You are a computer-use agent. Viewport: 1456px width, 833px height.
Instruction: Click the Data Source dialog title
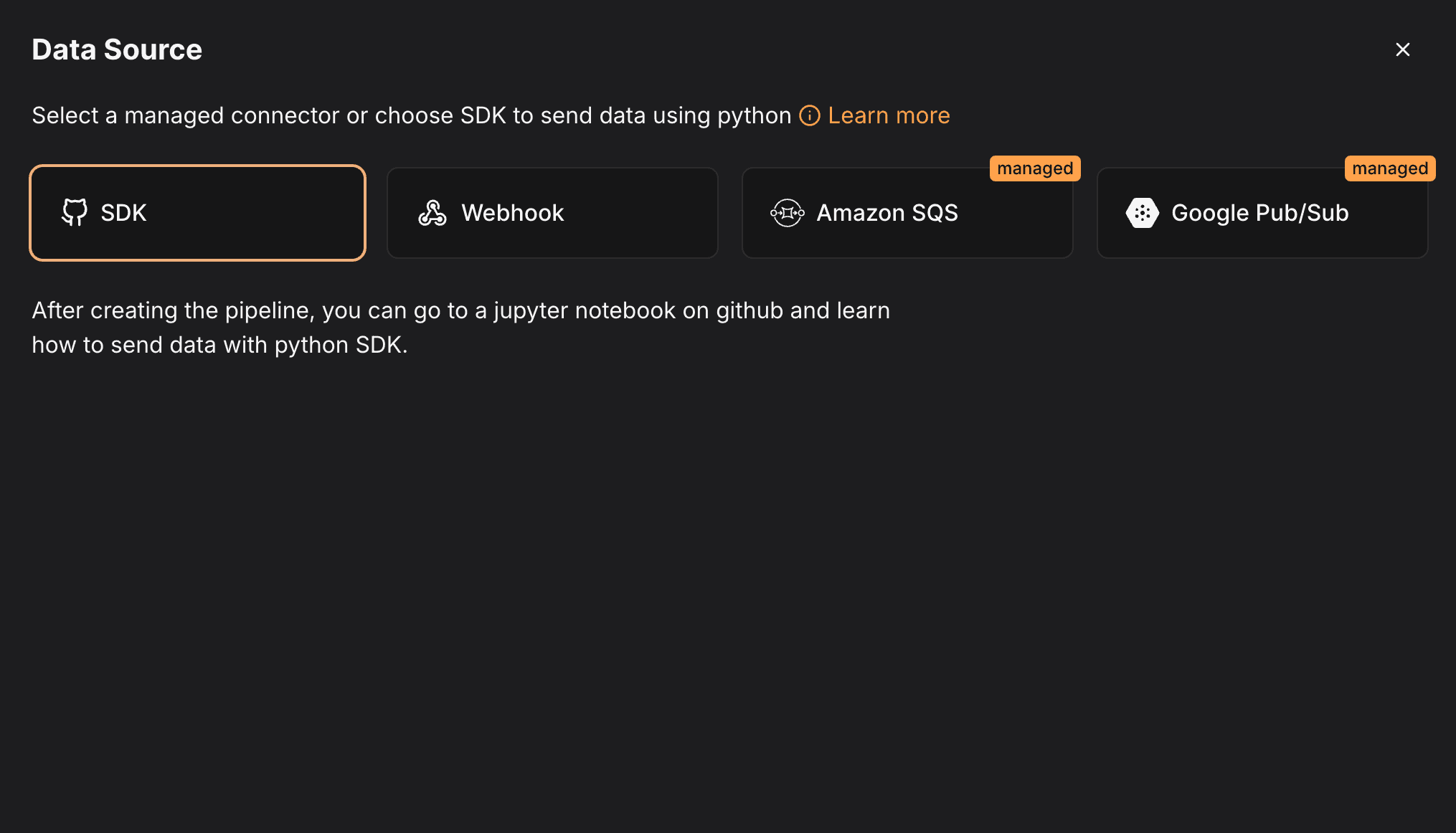[x=117, y=49]
